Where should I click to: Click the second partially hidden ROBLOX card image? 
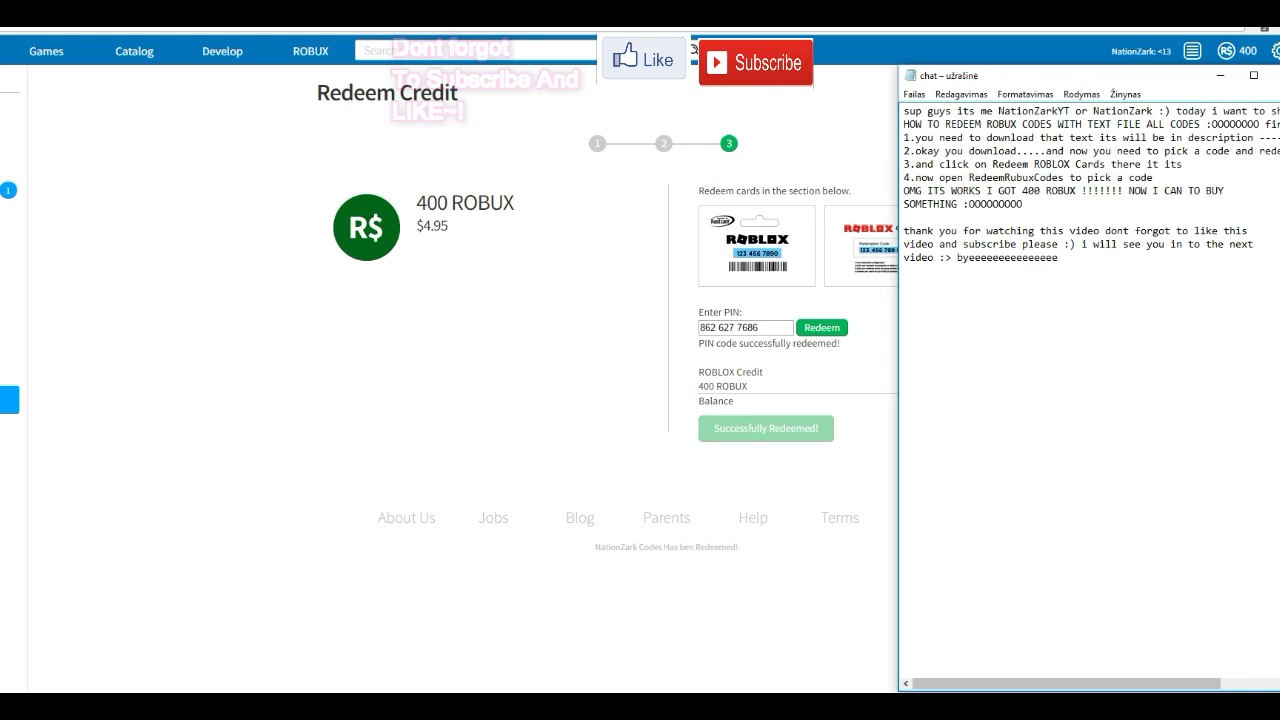861,246
